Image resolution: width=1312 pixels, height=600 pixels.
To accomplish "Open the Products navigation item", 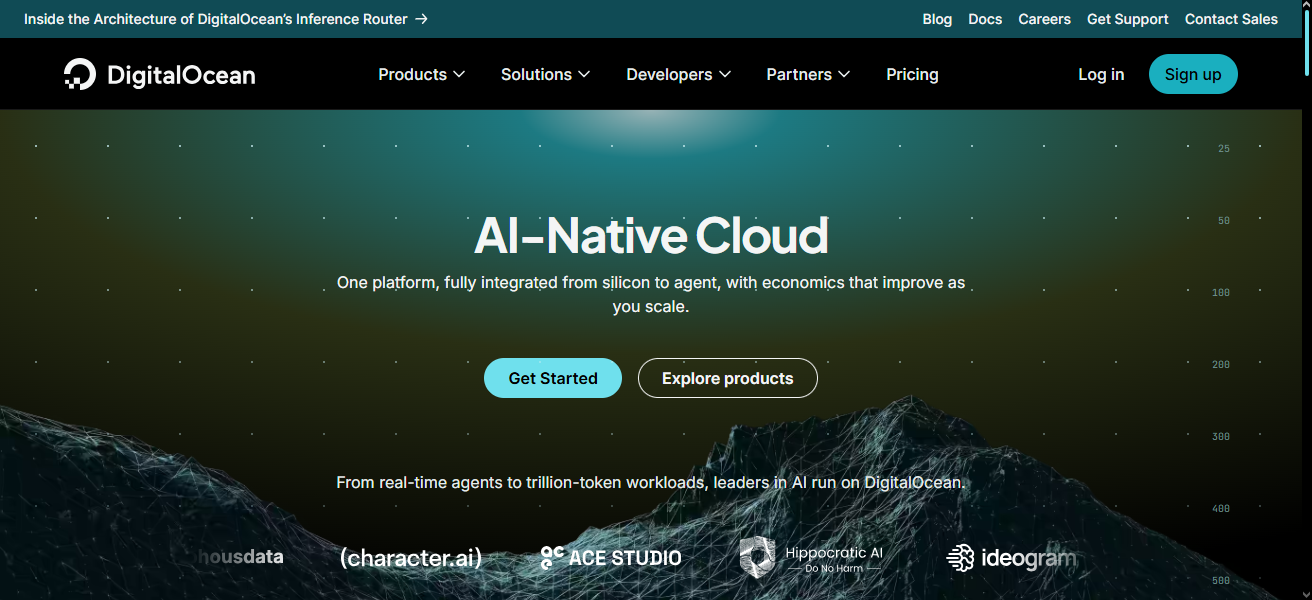I will click(x=422, y=74).
